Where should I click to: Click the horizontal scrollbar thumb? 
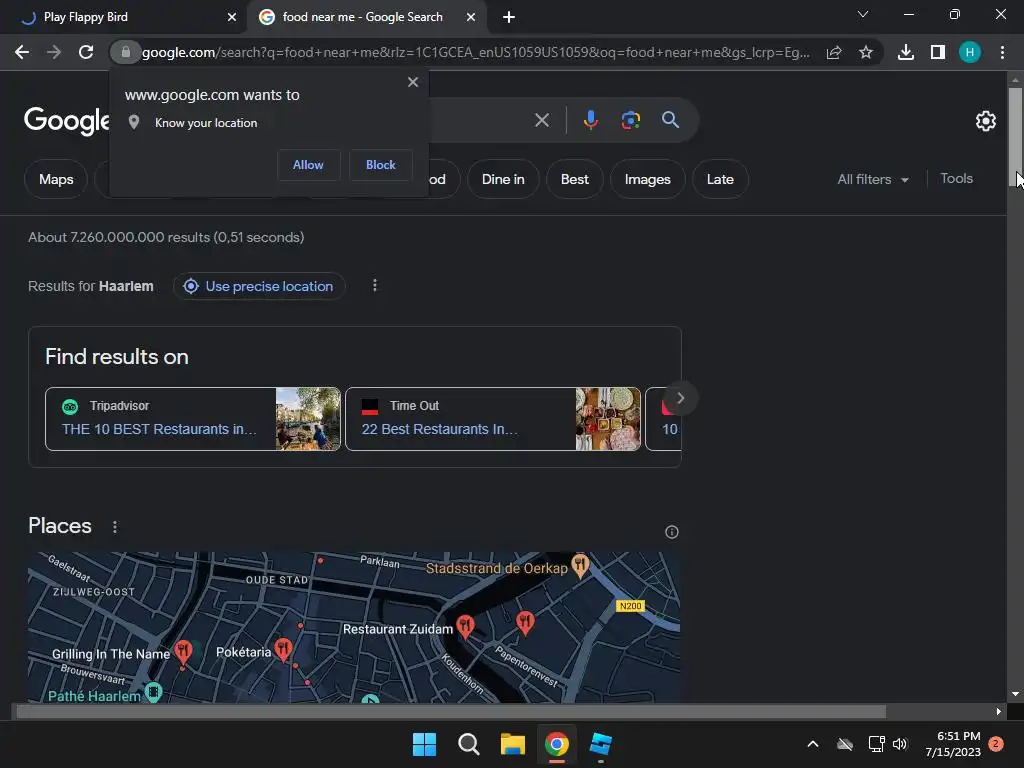coord(451,712)
